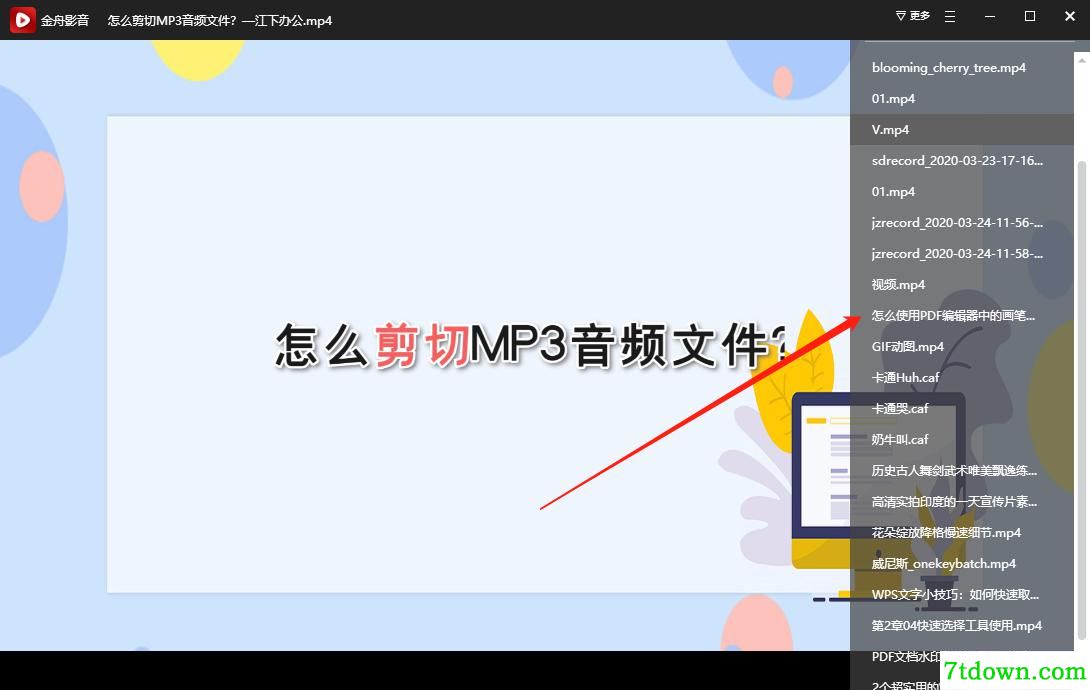Play 威尼斯_onekeybatch.mp4 from the playlist

point(962,564)
